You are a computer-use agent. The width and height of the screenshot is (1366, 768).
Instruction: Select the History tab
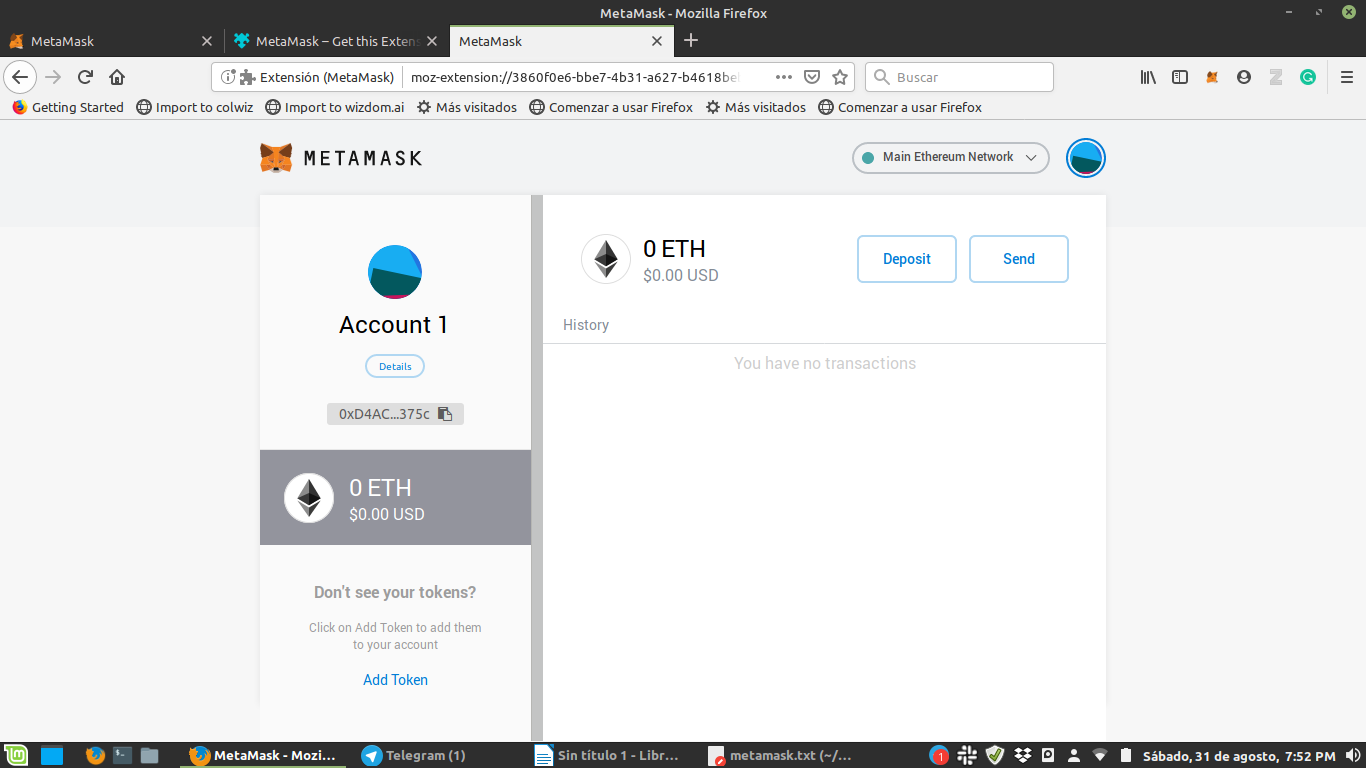pyautogui.click(x=586, y=325)
